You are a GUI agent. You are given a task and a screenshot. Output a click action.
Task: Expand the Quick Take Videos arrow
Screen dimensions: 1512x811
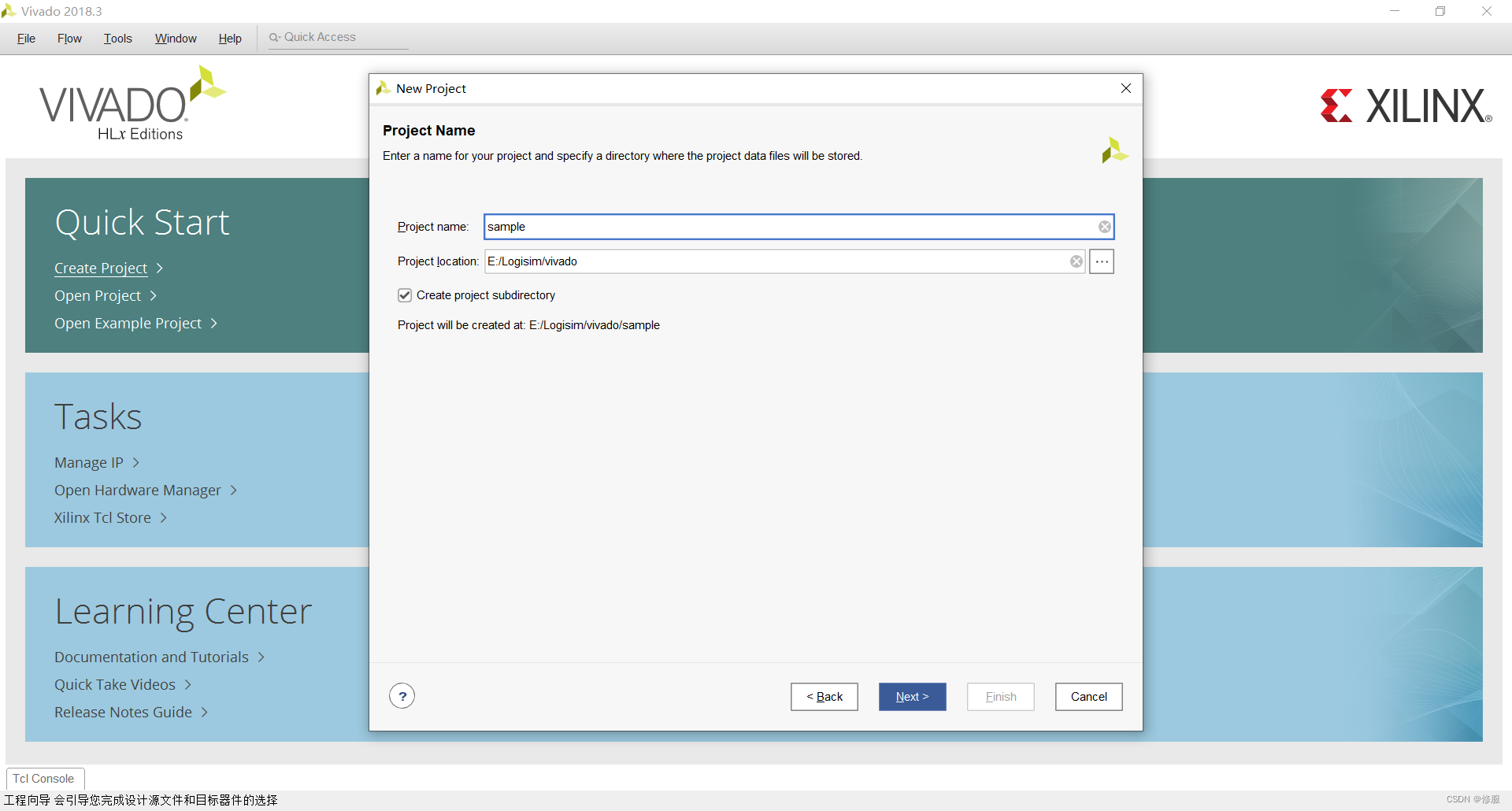[188, 685]
